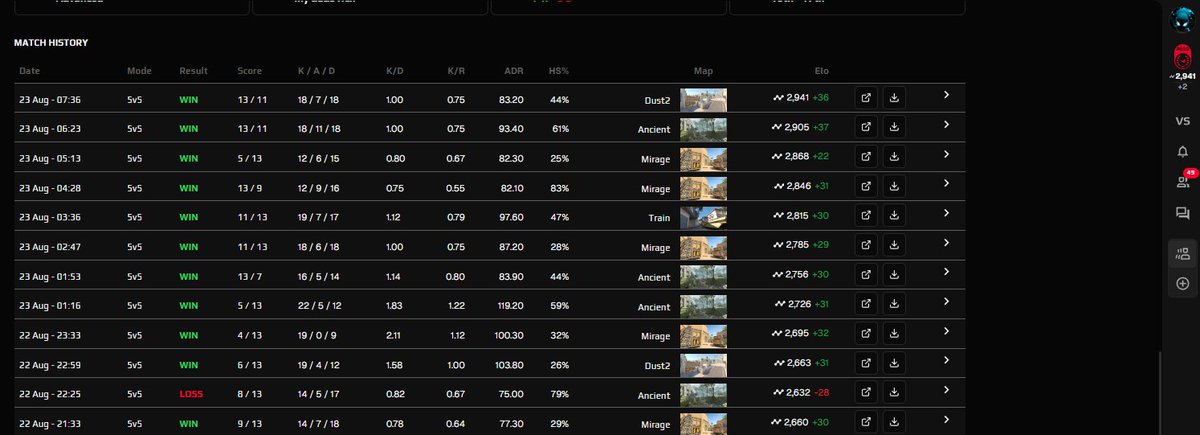This screenshot has height=435, width=1200.
Task: Click the Elo column header
Action: 822,71
